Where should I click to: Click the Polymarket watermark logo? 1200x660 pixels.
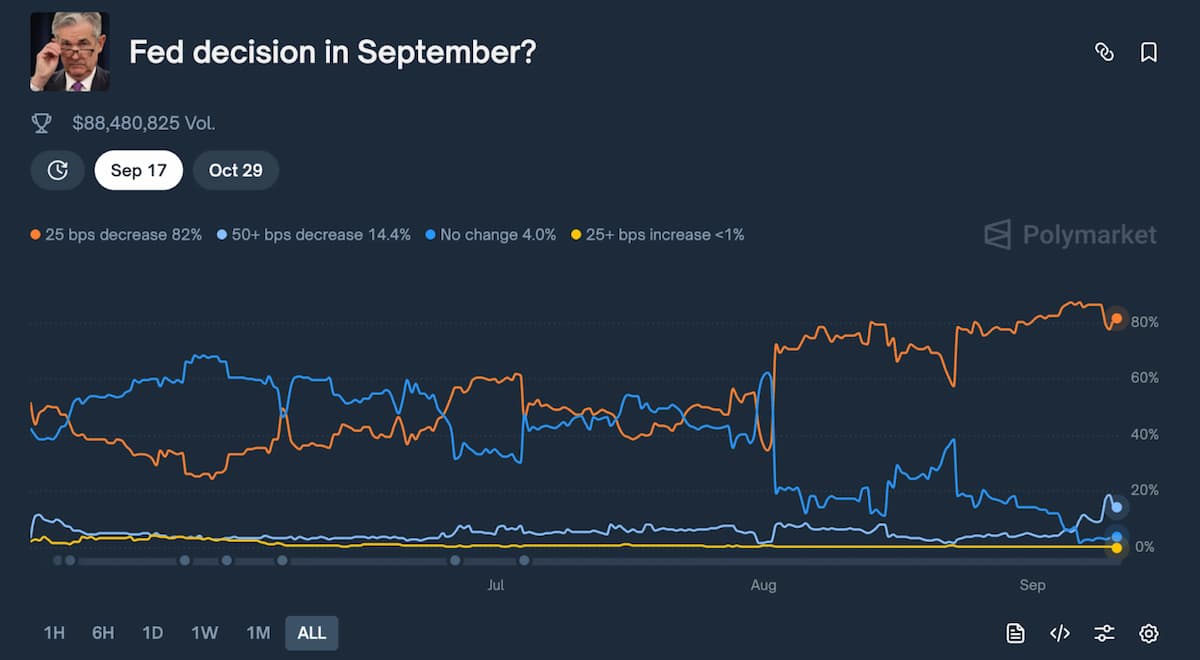coord(1069,235)
